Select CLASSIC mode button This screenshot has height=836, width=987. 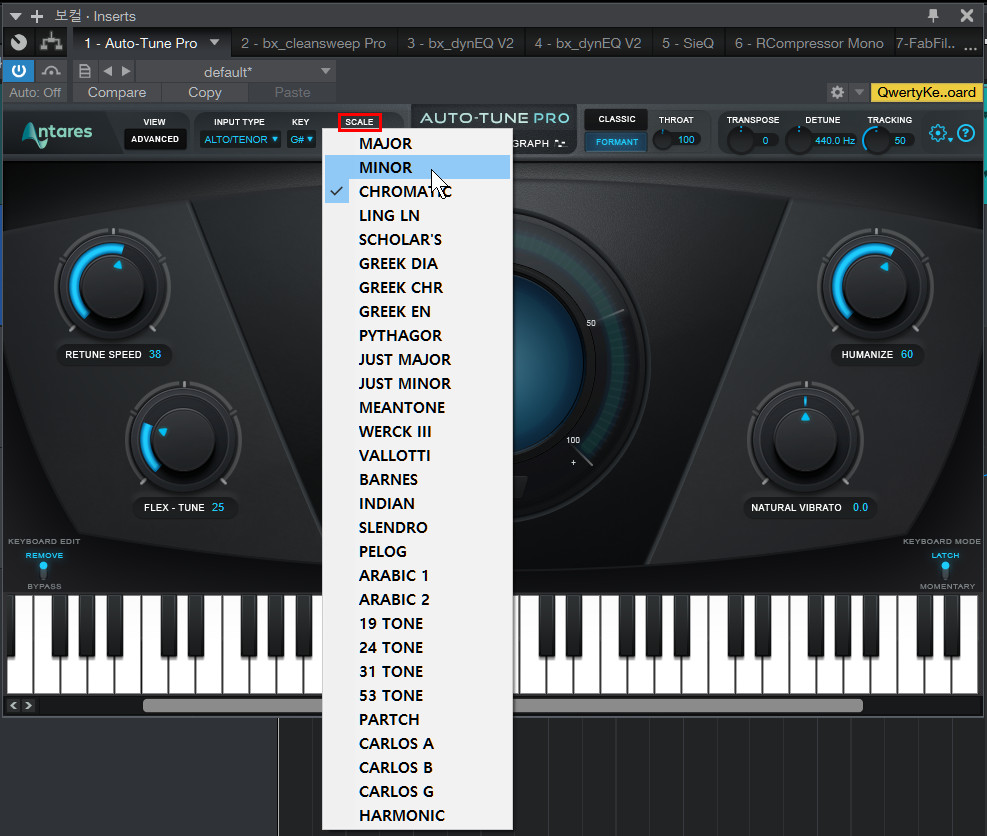[616, 119]
